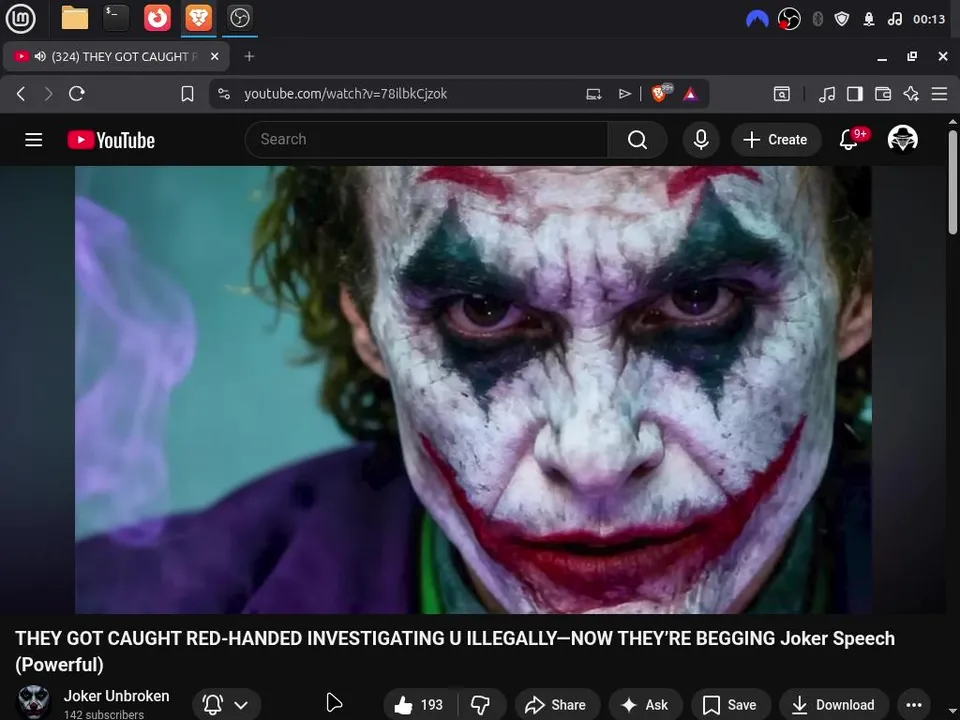The width and height of the screenshot is (960, 720).
Task: Open the Brave media playlist icon
Action: (827, 94)
